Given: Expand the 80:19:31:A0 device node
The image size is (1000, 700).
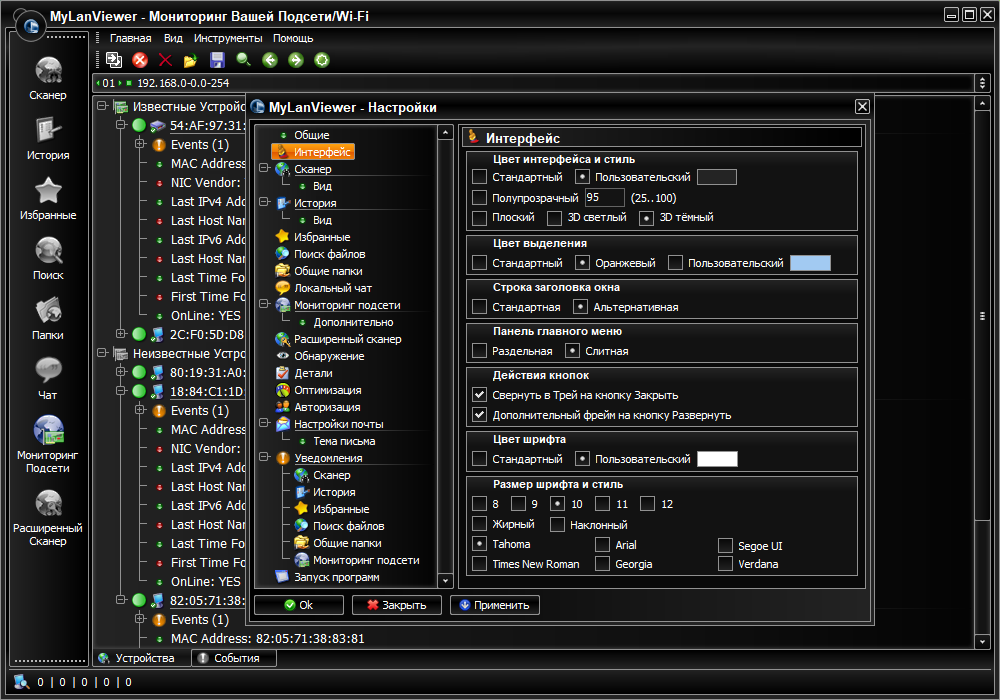Looking at the screenshot, I should (121, 371).
